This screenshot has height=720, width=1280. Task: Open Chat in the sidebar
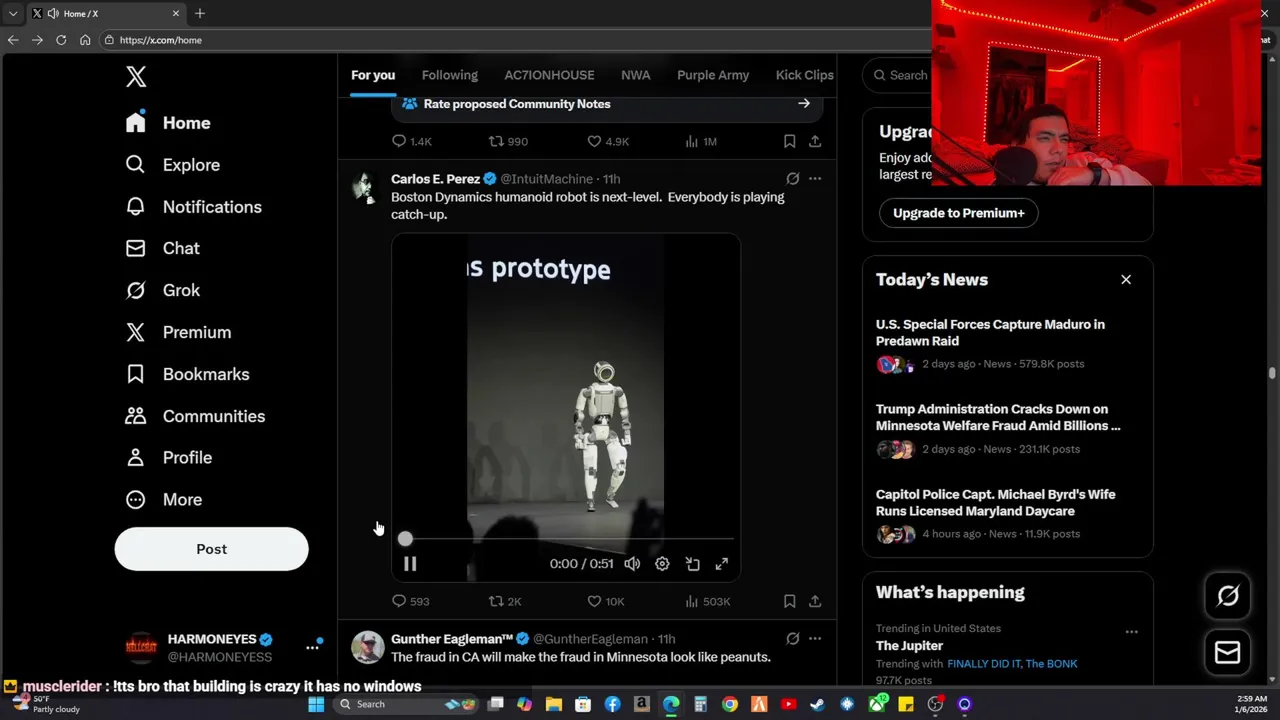point(162,248)
